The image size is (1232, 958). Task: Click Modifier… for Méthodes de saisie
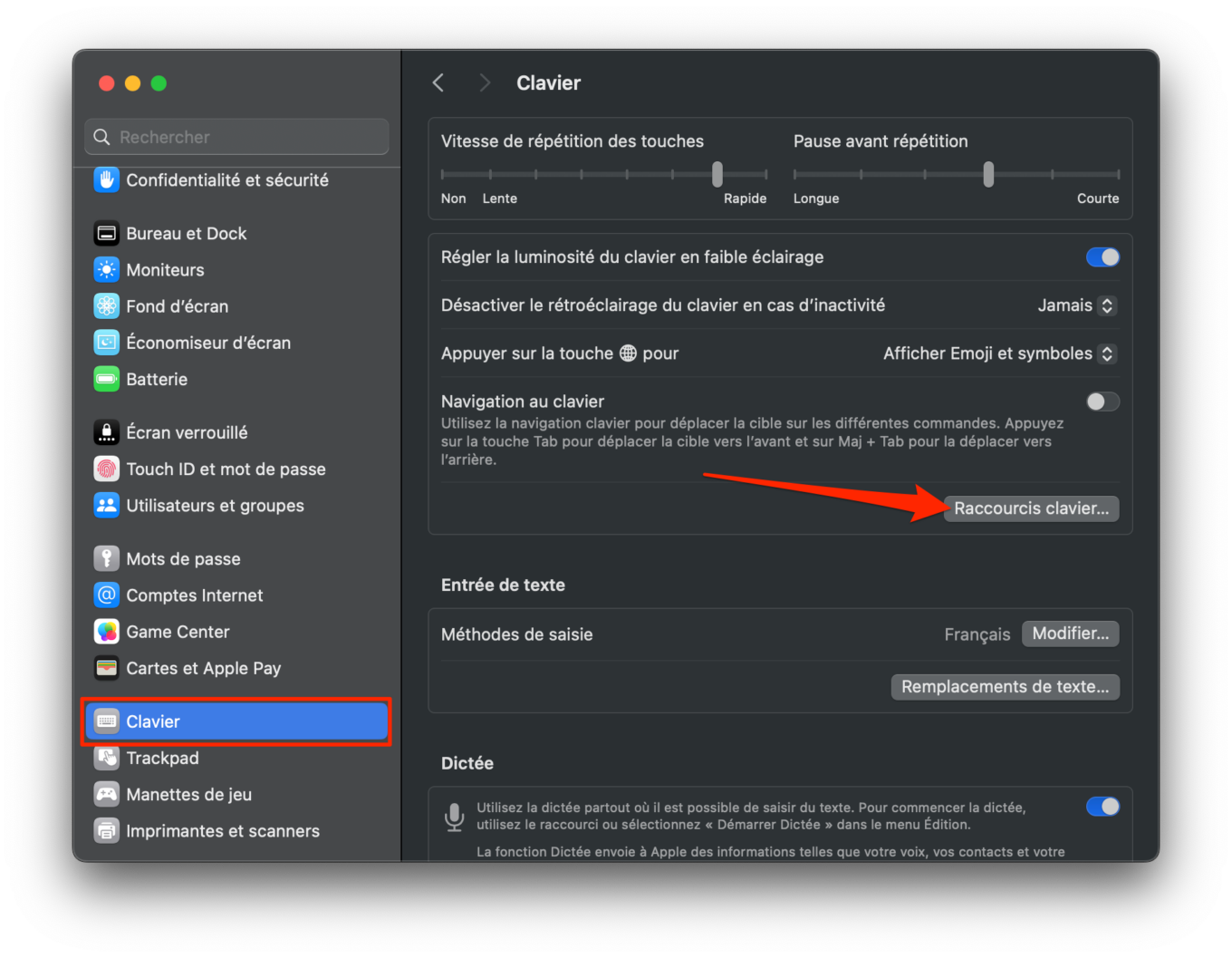pyautogui.click(x=1070, y=634)
